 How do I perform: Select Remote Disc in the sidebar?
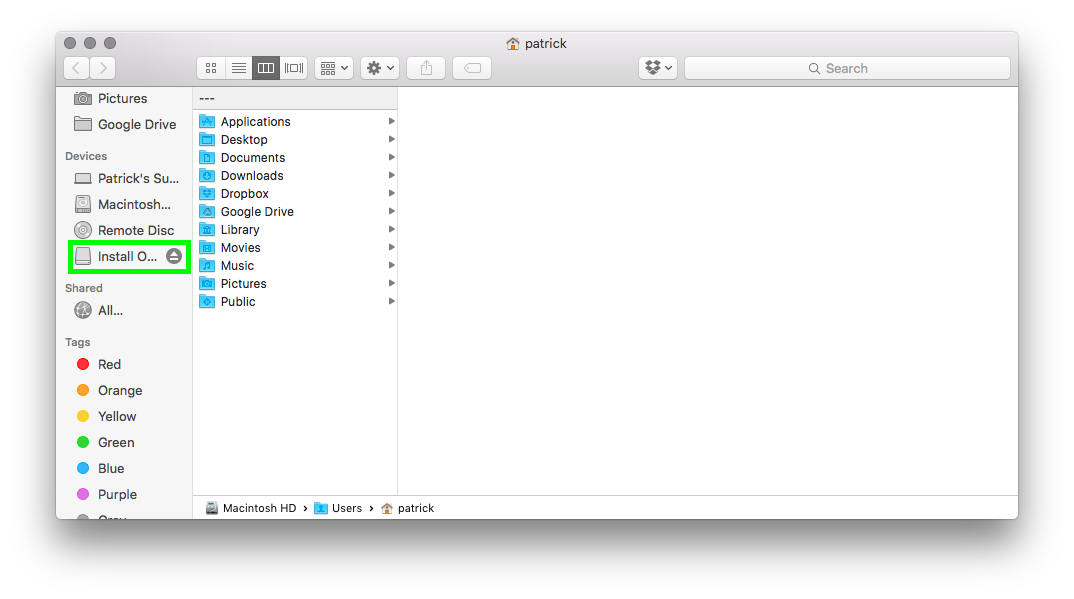click(124, 230)
